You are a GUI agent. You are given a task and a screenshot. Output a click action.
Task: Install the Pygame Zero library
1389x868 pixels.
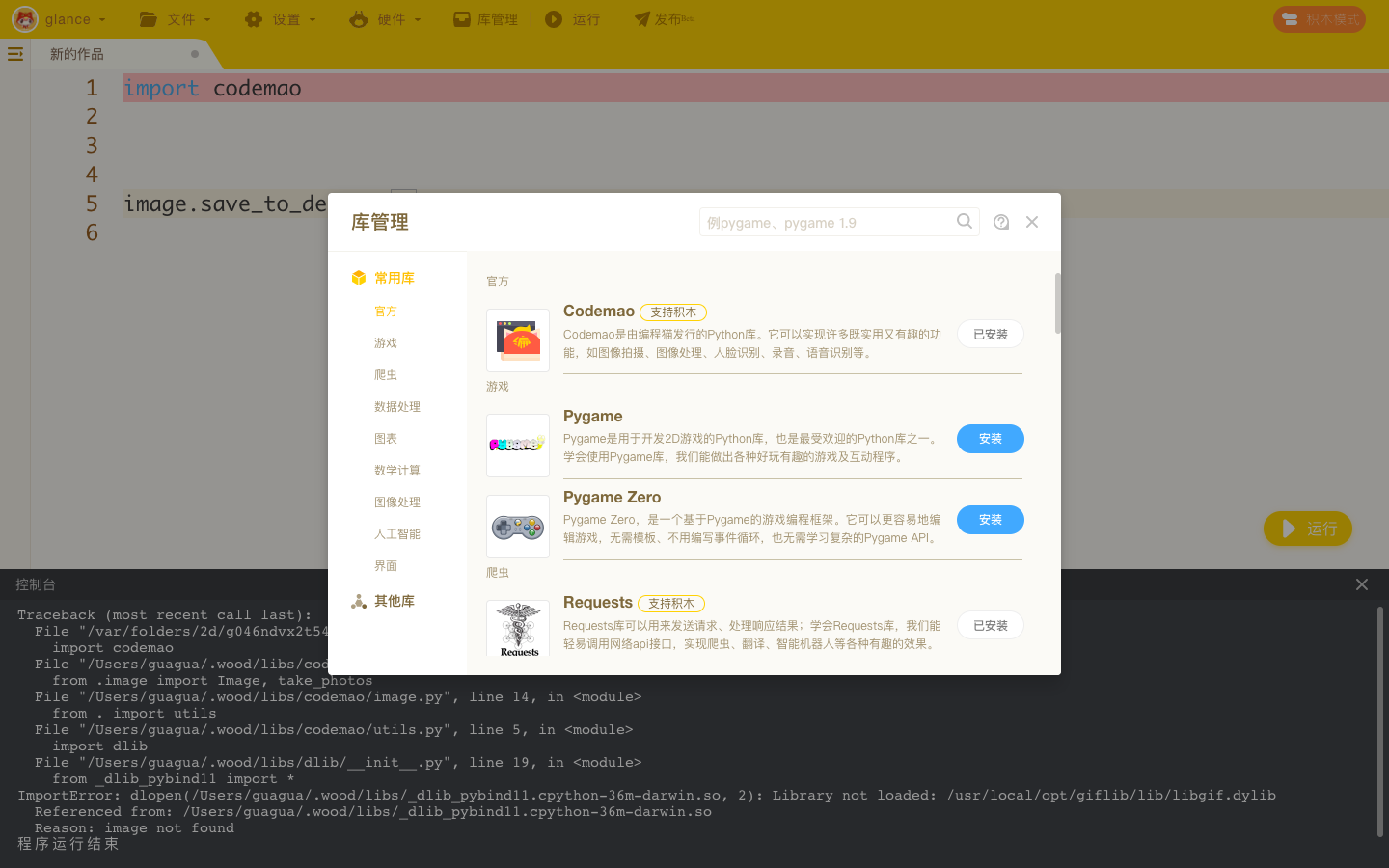(x=991, y=520)
